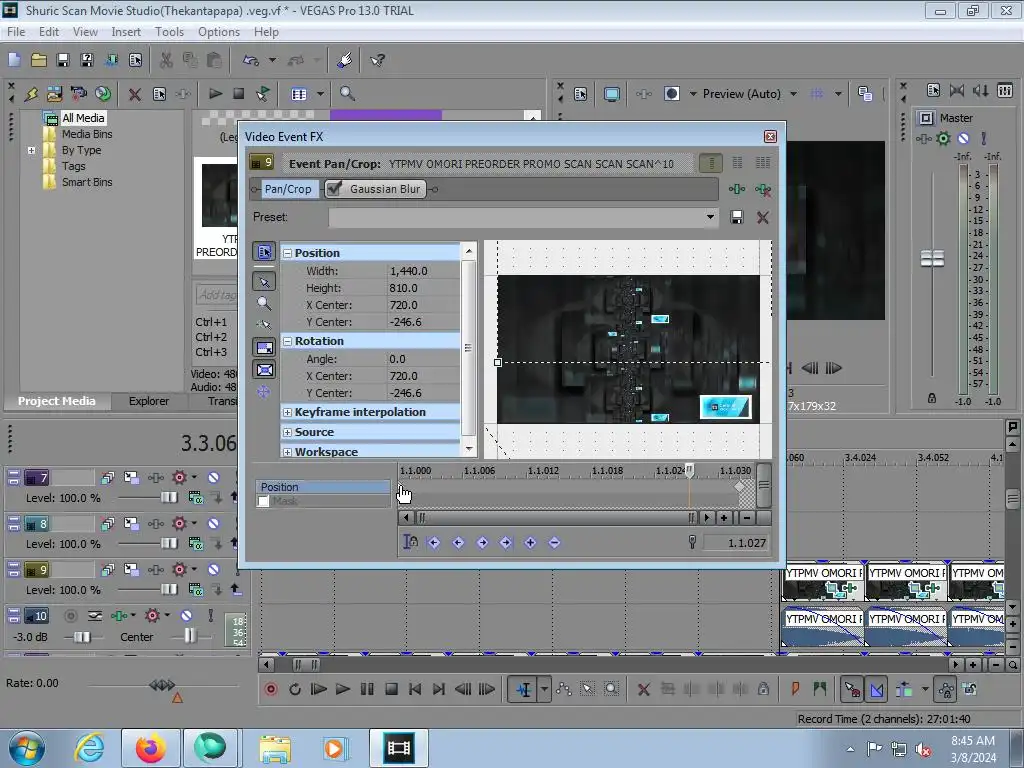Click the Play button in main transport
The image size is (1024, 768).
coord(342,689)
